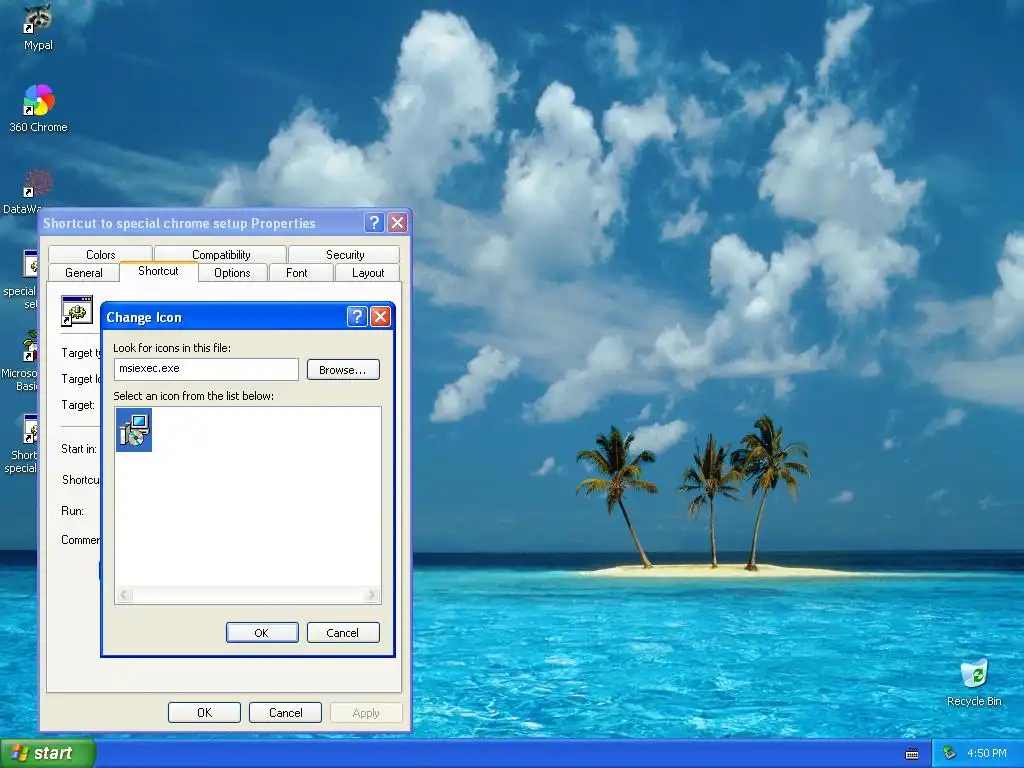Click the icon list left scroll arrow

pos(125,594)
